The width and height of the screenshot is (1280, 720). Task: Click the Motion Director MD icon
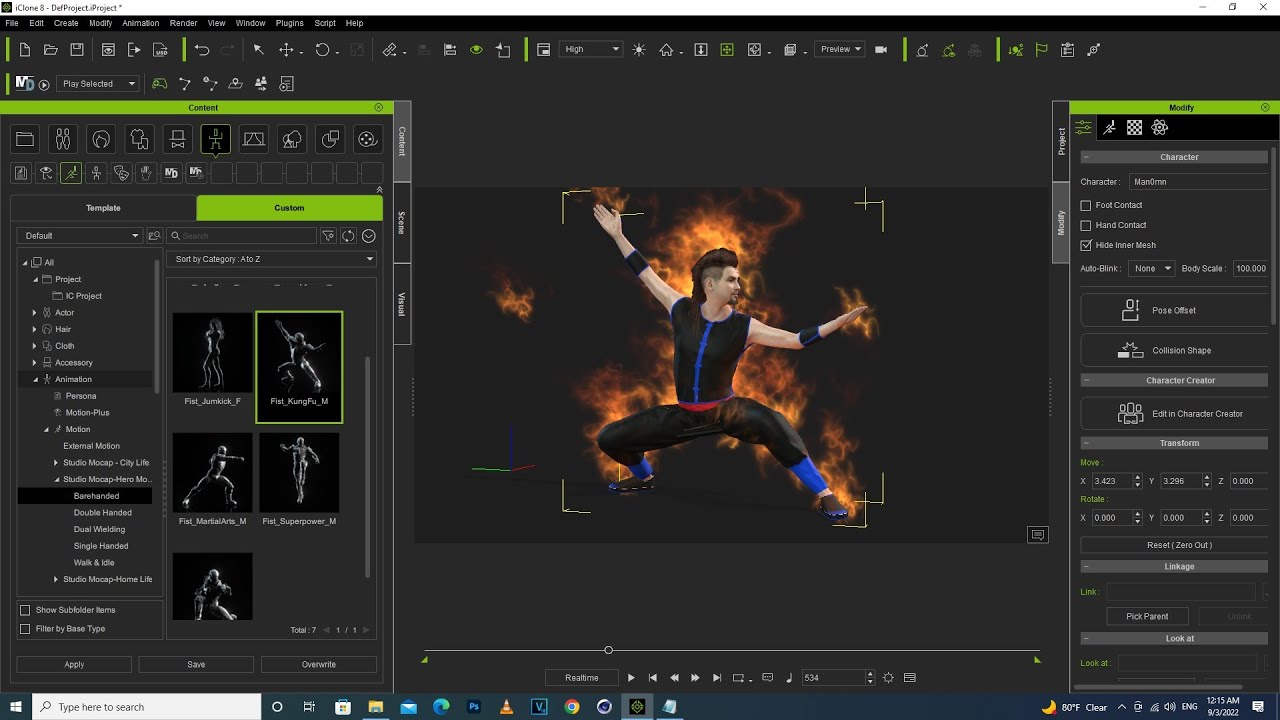(25, 84)
